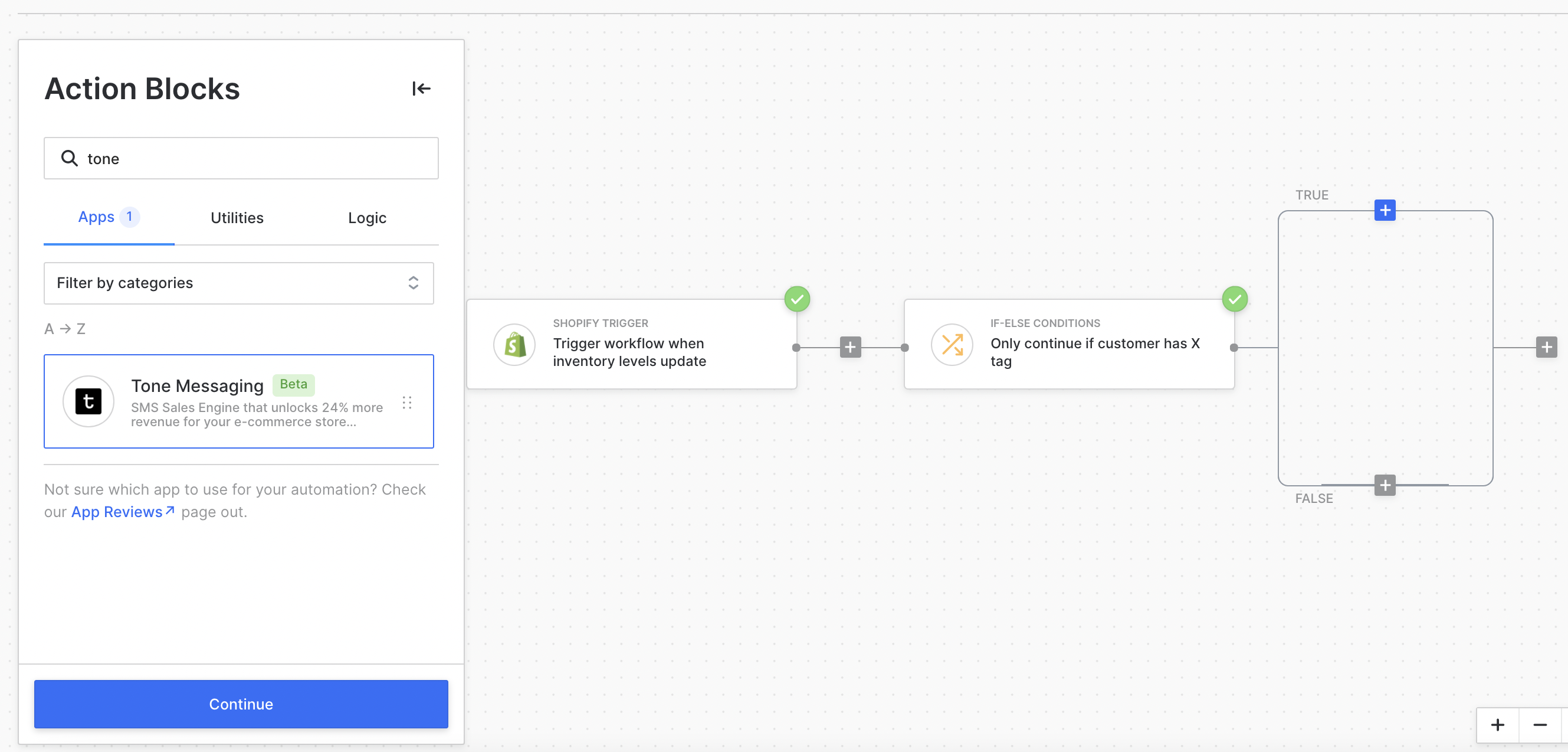This screenshot has height=752, width=1568.
Task: Switch to the Logic tab
Action: tap(367, 218)
